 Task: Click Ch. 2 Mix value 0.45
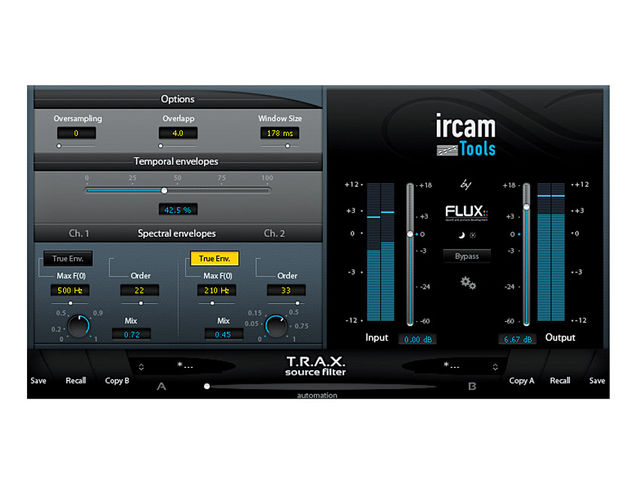(x=223, y=334)
